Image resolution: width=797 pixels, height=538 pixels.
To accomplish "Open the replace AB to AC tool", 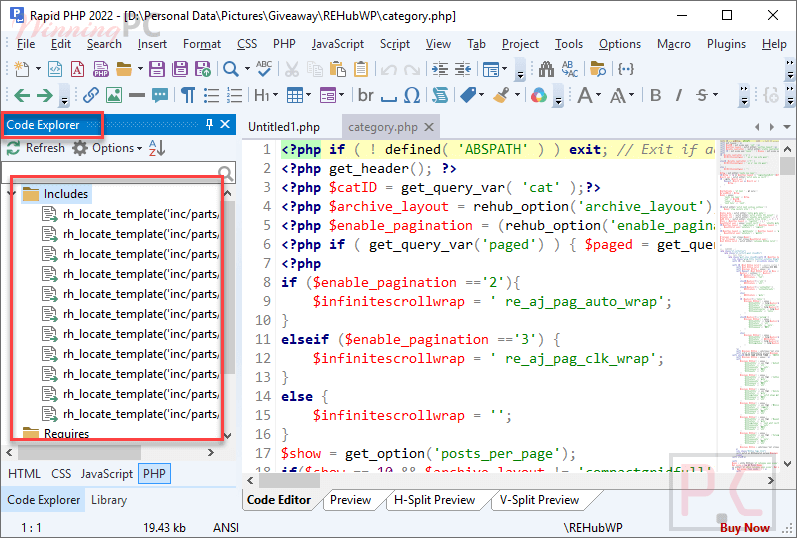I will 570,69.
